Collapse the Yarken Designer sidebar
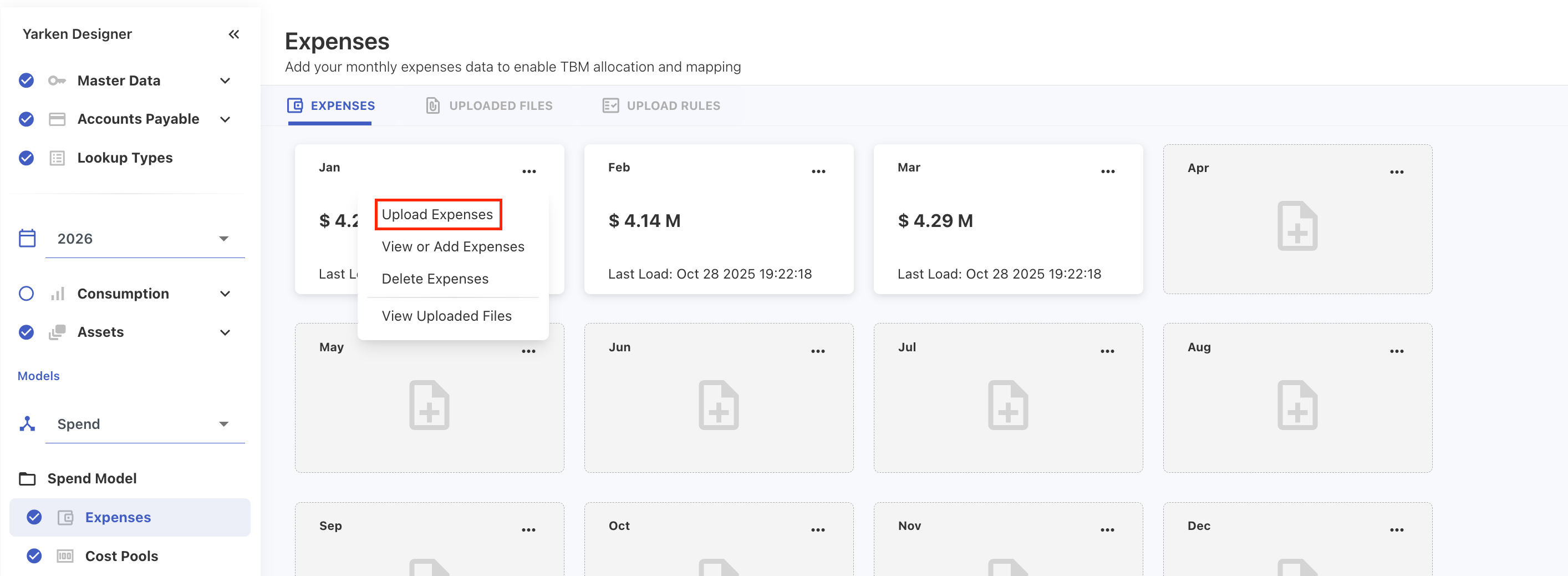1568x576 pixels. [234, 34]
